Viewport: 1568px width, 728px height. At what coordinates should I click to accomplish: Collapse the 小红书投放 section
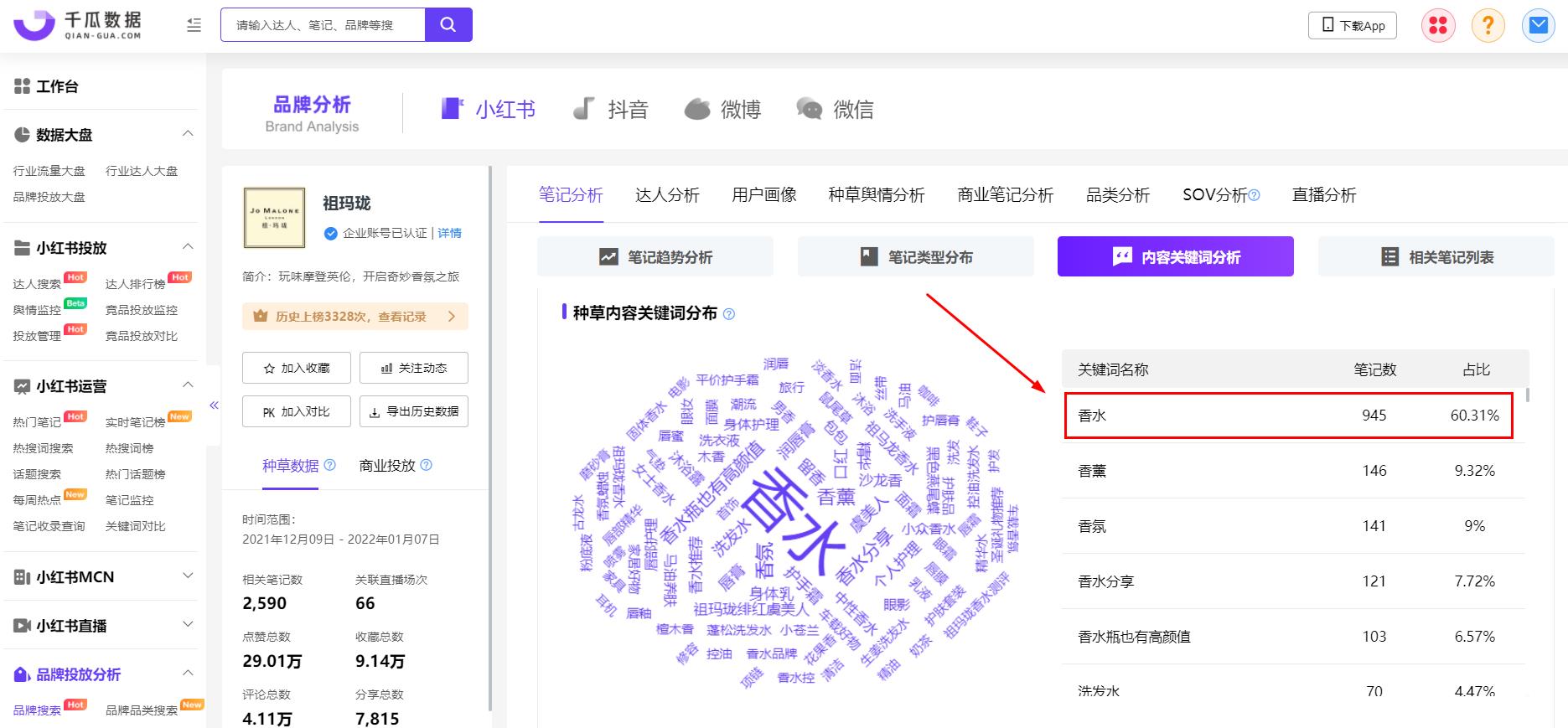click(188, 247)
